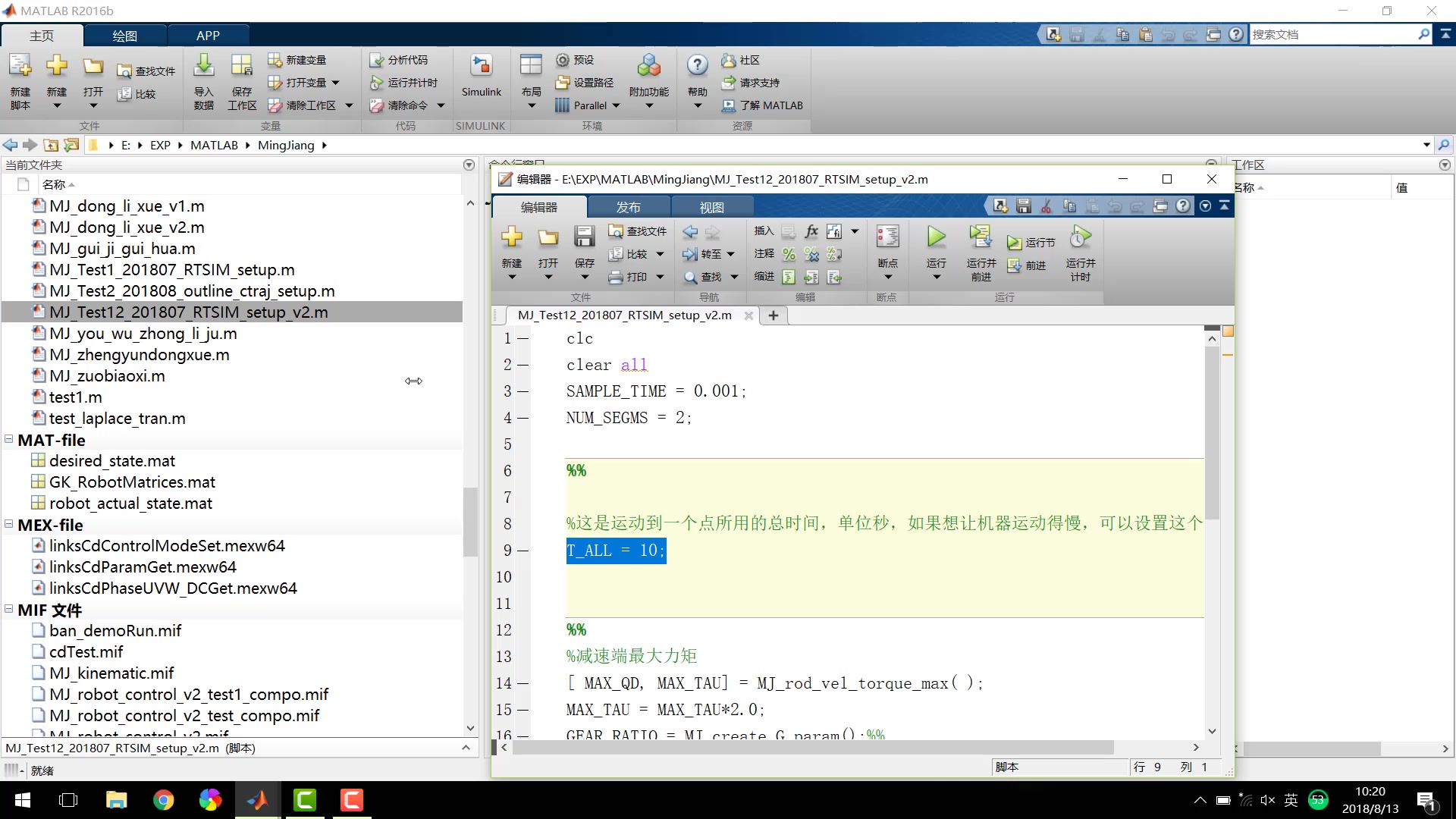The image size is (1456, 819).
Task: Switch to the 视图 tab in the editor
Action: pyautogui.click(x=711, y=206)
